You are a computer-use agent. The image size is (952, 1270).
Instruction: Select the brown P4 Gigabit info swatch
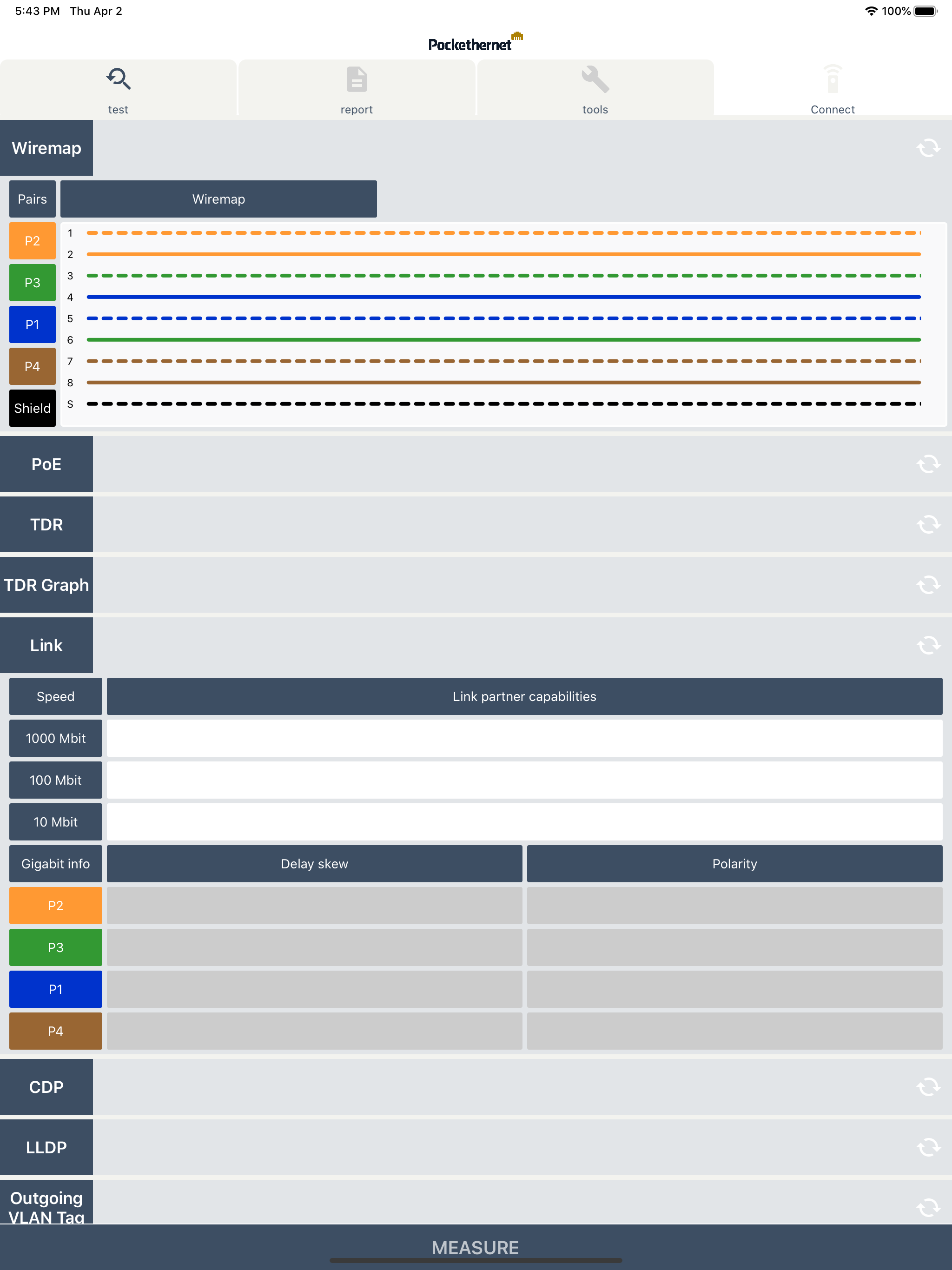point(56,1031)
